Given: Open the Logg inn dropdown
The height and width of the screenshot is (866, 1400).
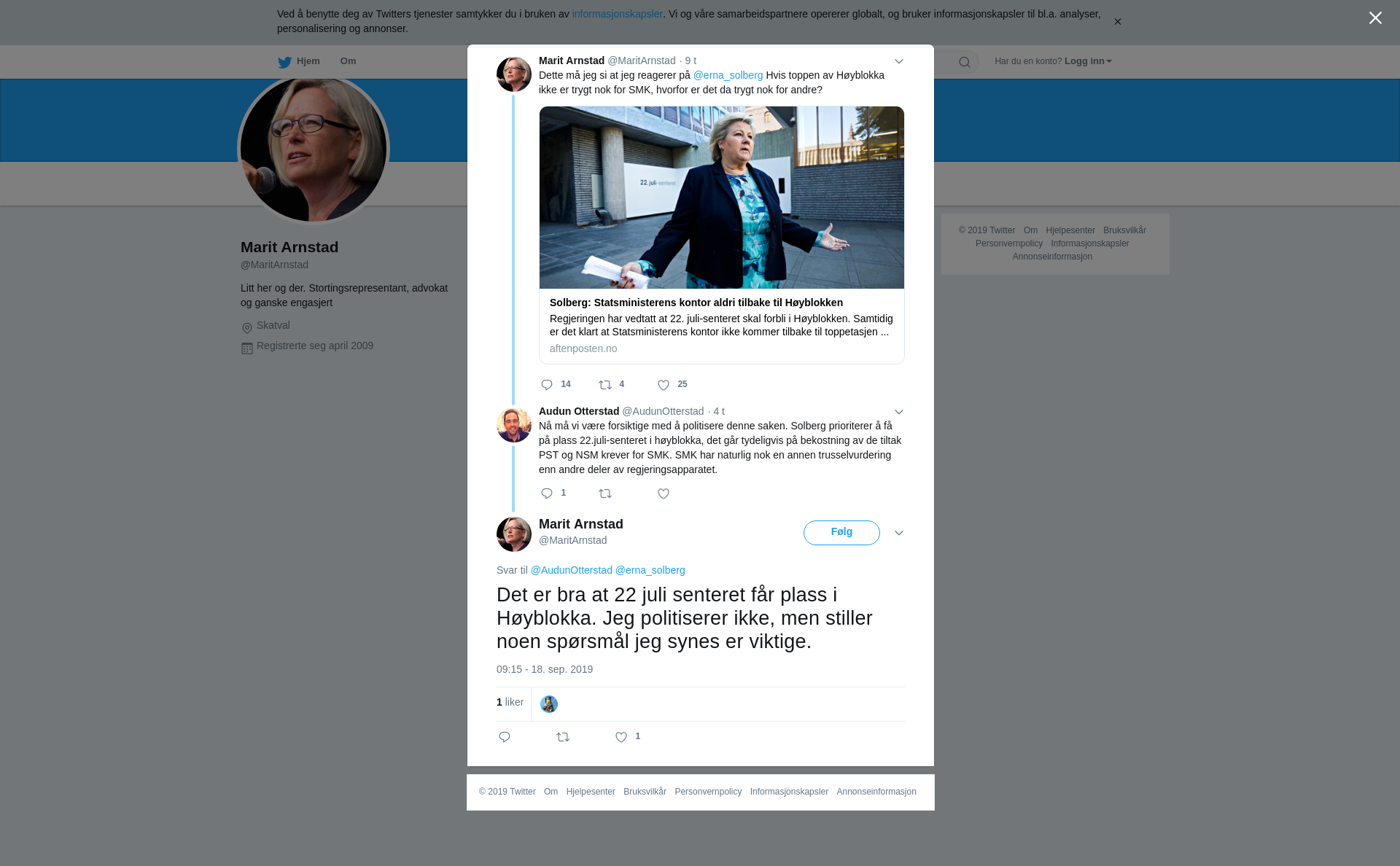Looking at the screenshot, I should (1088, 61).
